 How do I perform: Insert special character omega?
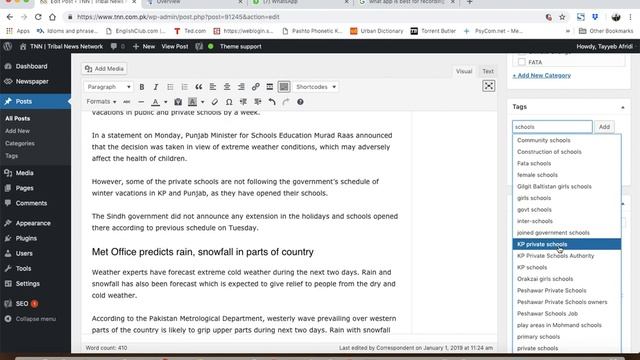(229, 102)
